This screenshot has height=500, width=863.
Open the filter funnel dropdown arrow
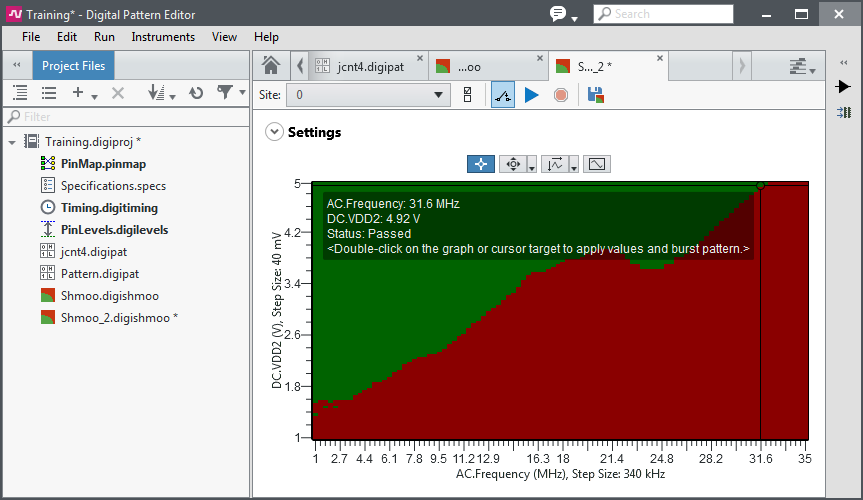[x=242, y=93]
